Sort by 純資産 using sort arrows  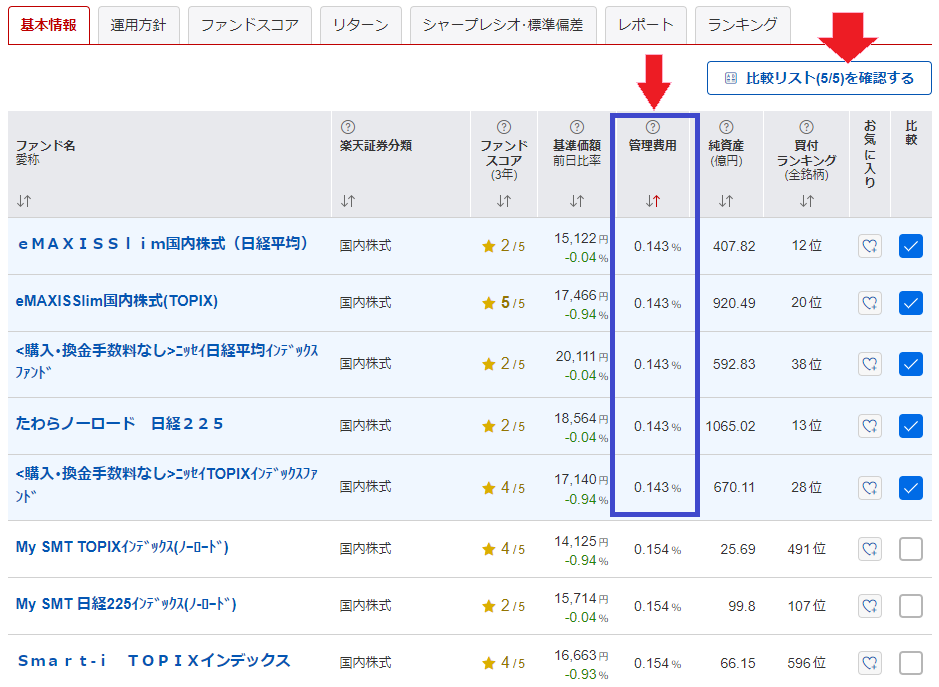tap(726, 201)
